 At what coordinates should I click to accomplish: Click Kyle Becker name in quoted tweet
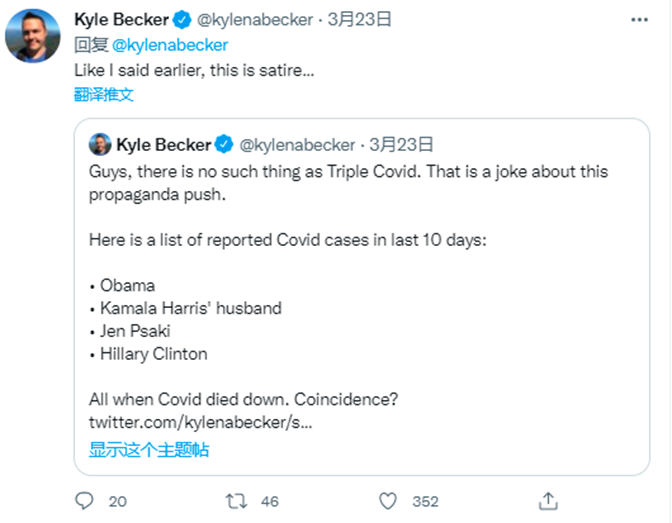[x=164, y=144]
